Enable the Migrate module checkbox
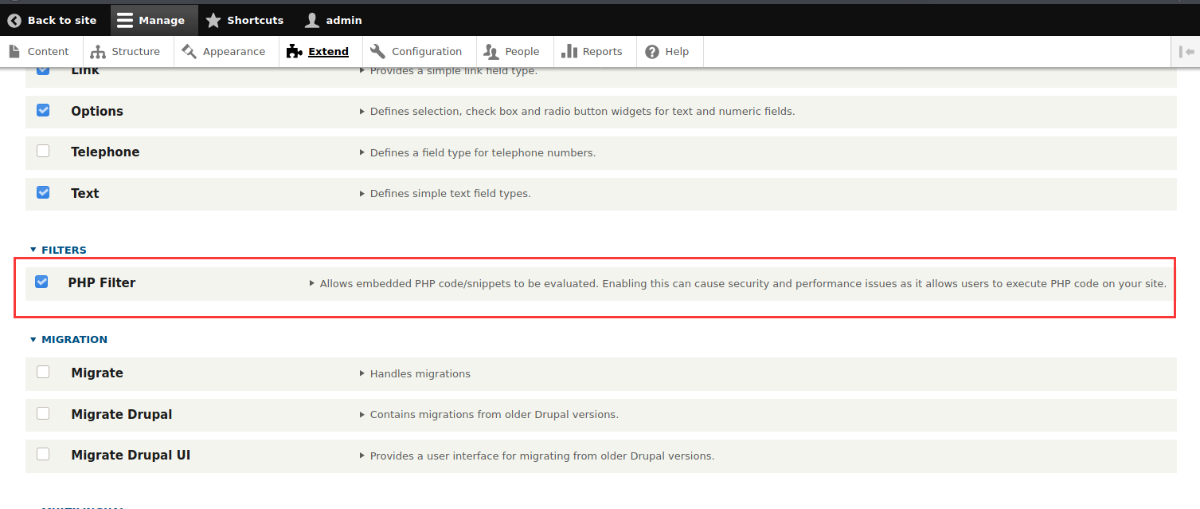 (43, 372)
